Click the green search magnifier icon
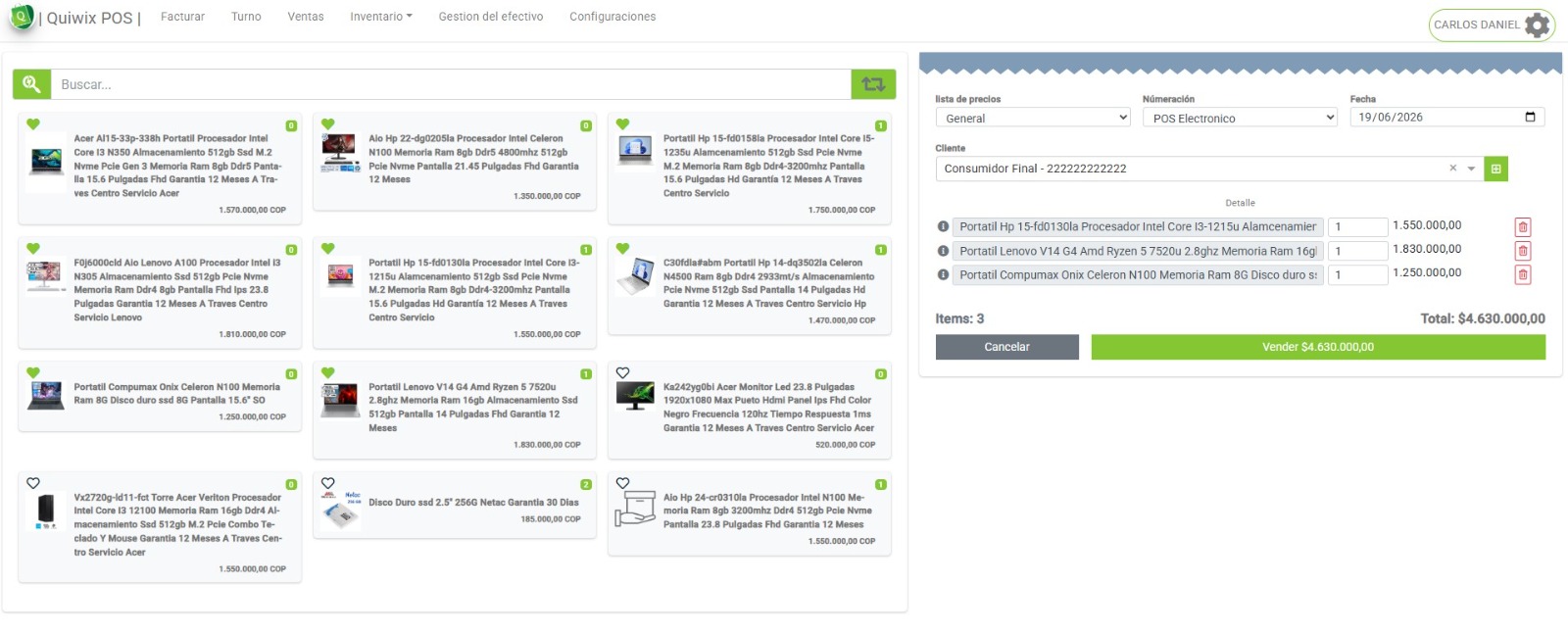 (31, 84)
